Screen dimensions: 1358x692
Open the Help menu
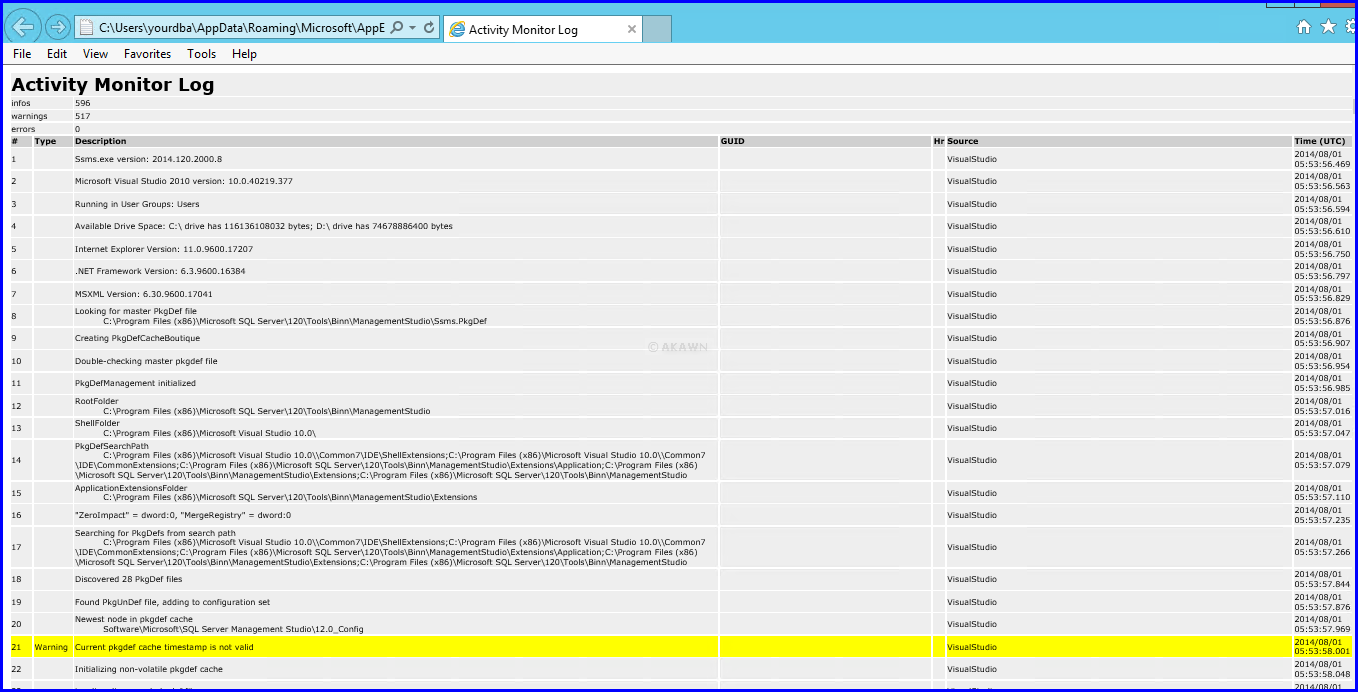point(244,54)
